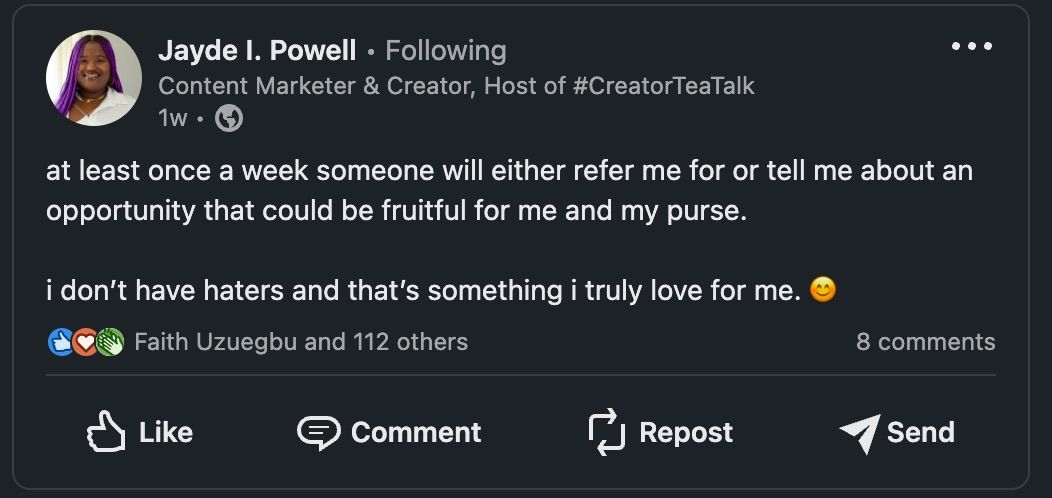Click the Repost arrows icon
The height and width of the screenshot is (498, 1052).
(x=606, y=432)
